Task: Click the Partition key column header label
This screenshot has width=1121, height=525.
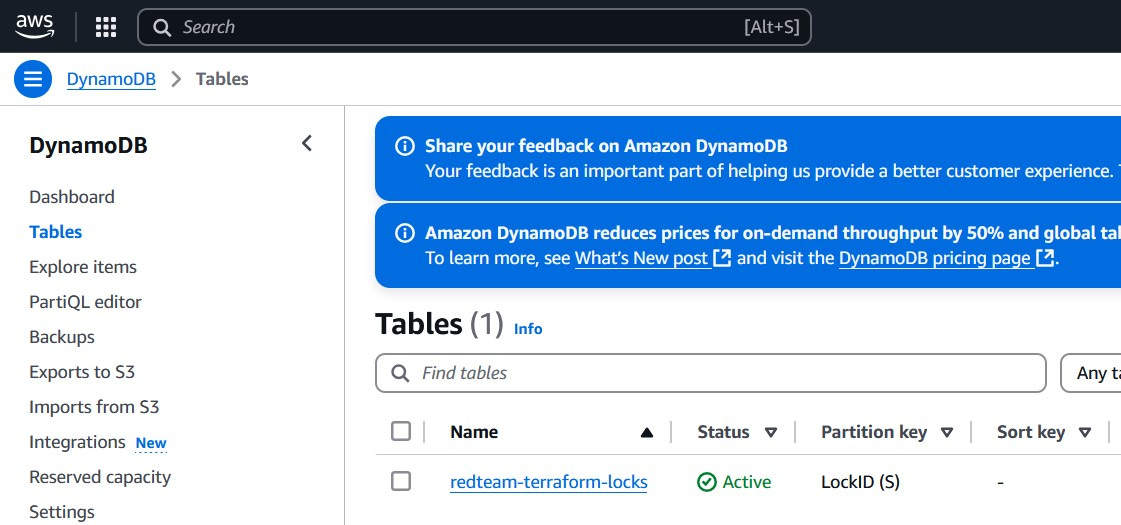Action: click(874, 432)
